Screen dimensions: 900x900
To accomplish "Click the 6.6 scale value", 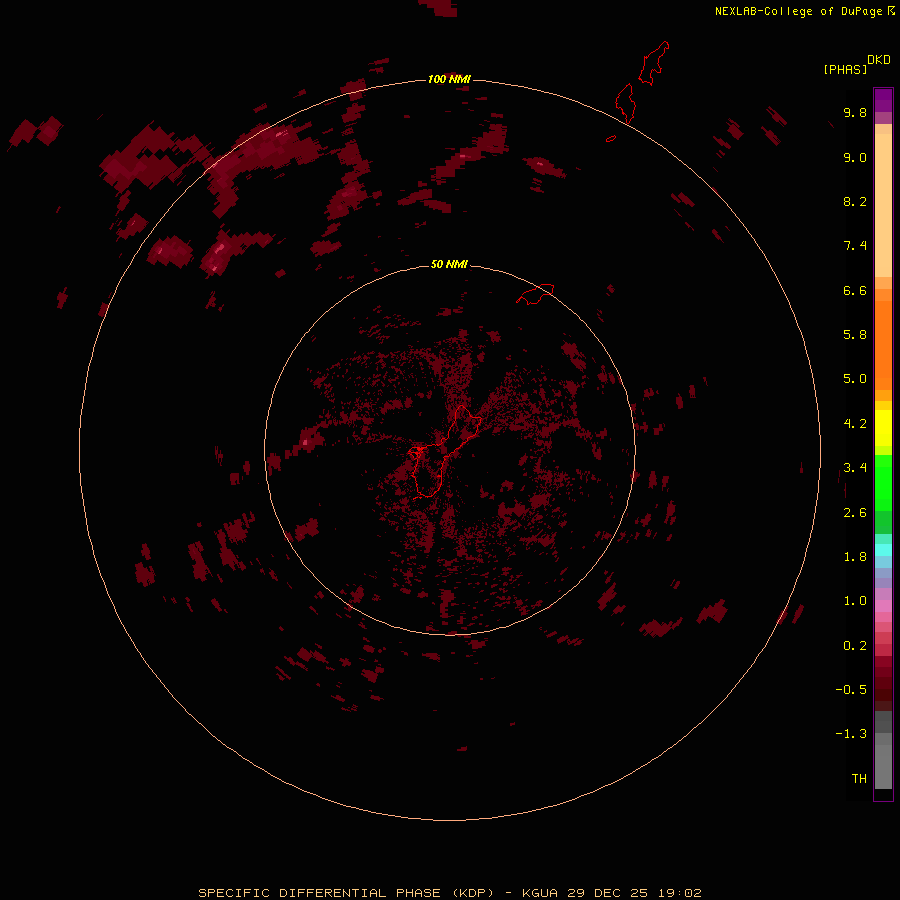I will coord(855,290).
